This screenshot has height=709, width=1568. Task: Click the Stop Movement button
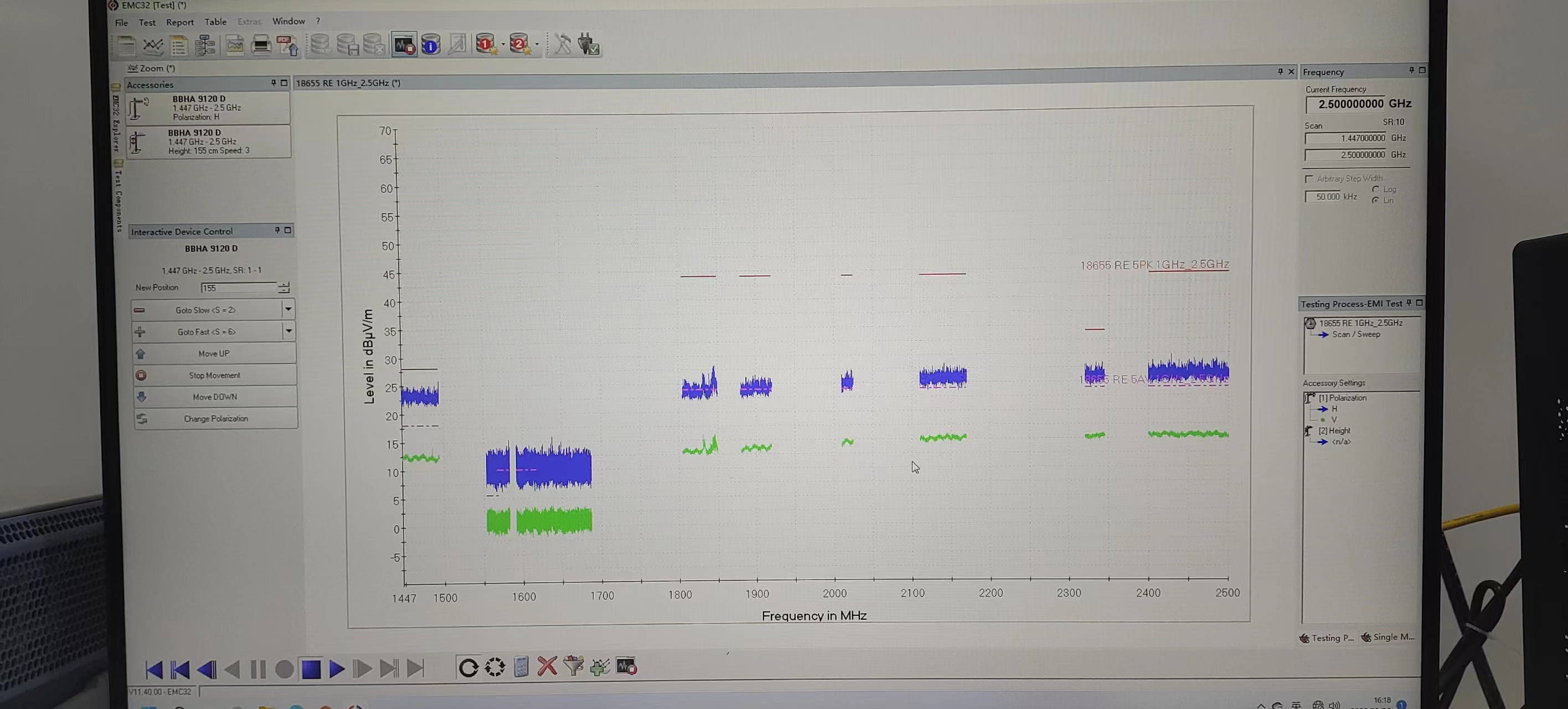coord(215,375)
